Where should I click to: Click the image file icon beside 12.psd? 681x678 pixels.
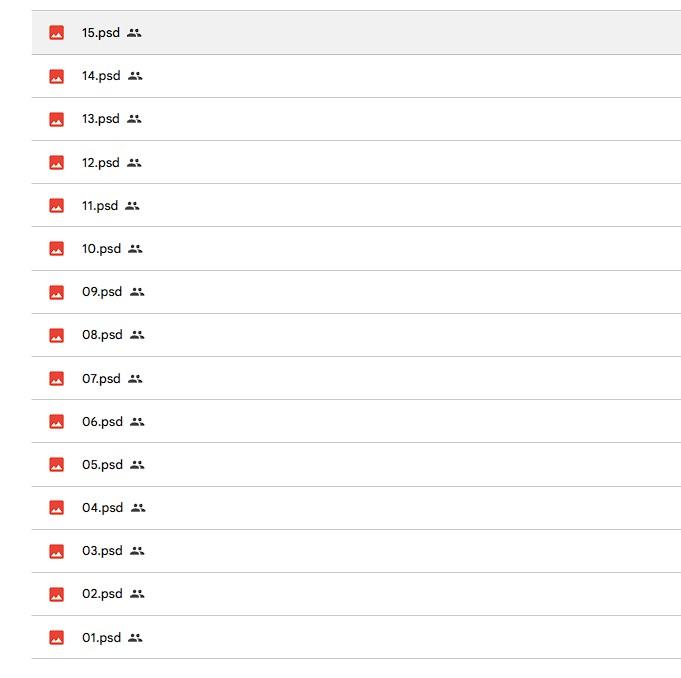click(57, 163)
